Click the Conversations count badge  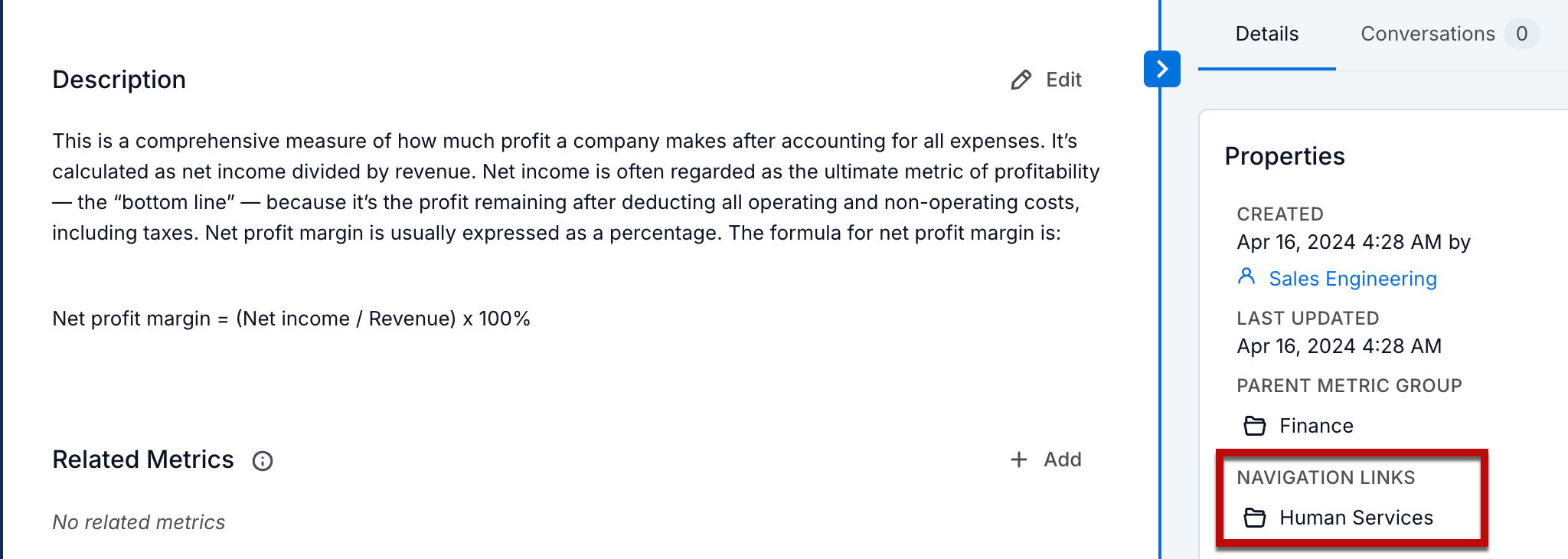click(1521, 34)
